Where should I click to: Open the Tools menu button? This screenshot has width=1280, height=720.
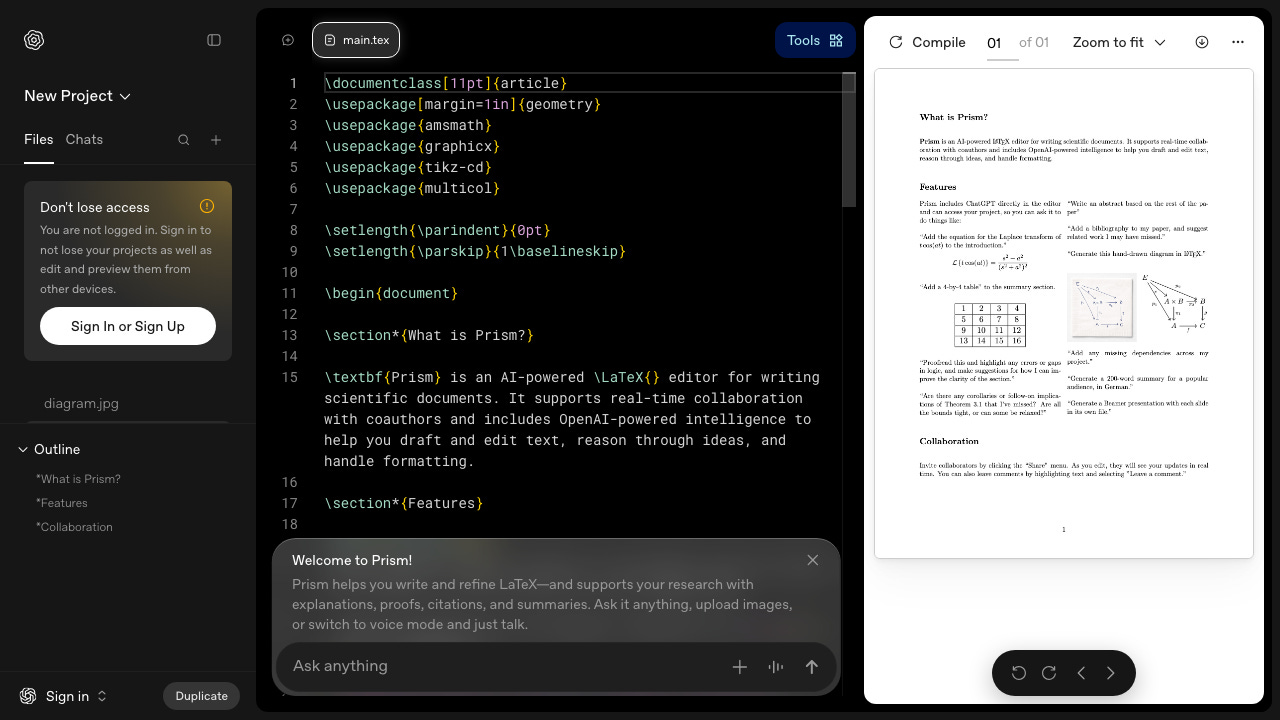coord(815,40)
